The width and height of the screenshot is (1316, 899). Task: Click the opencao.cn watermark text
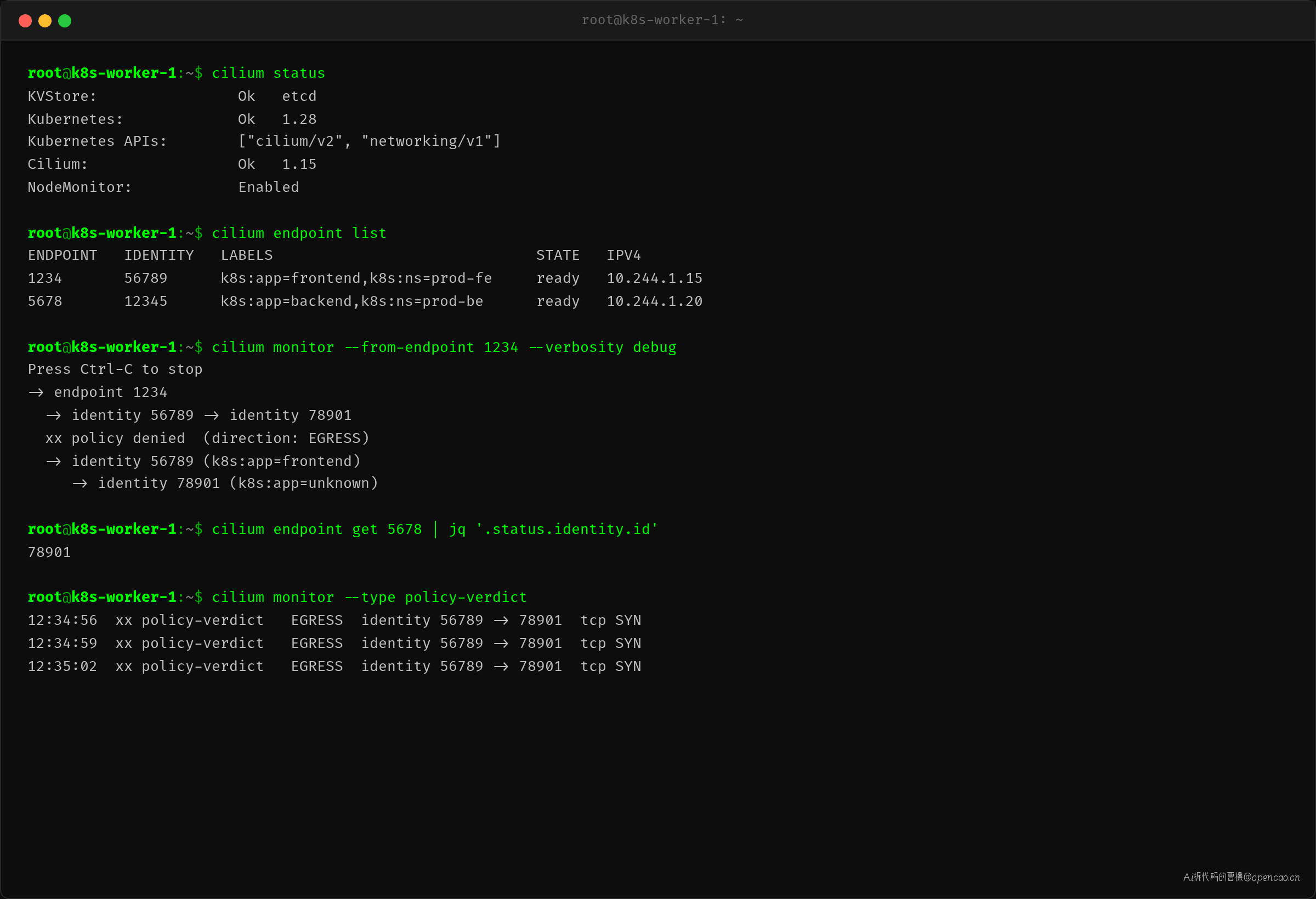tap(1242, 877)
